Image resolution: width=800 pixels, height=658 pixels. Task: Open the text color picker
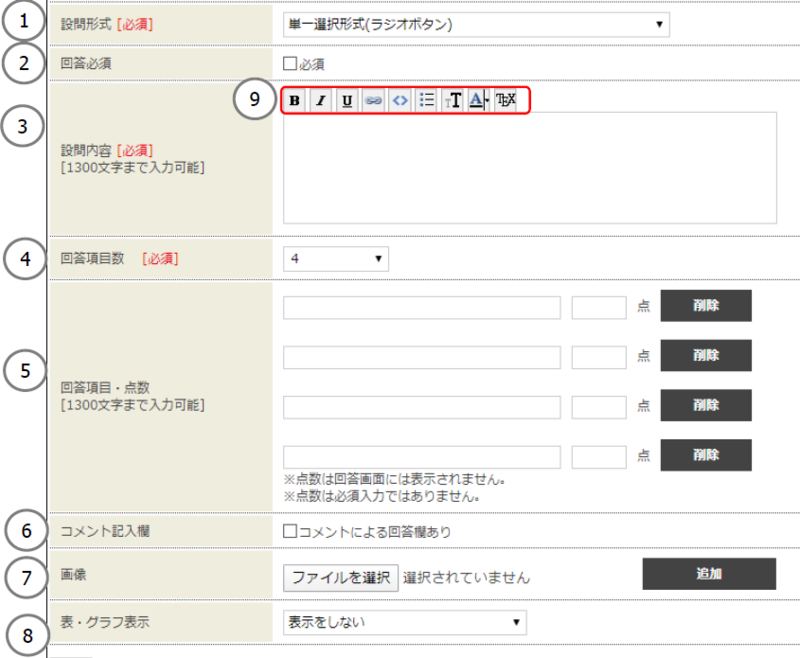478,100
